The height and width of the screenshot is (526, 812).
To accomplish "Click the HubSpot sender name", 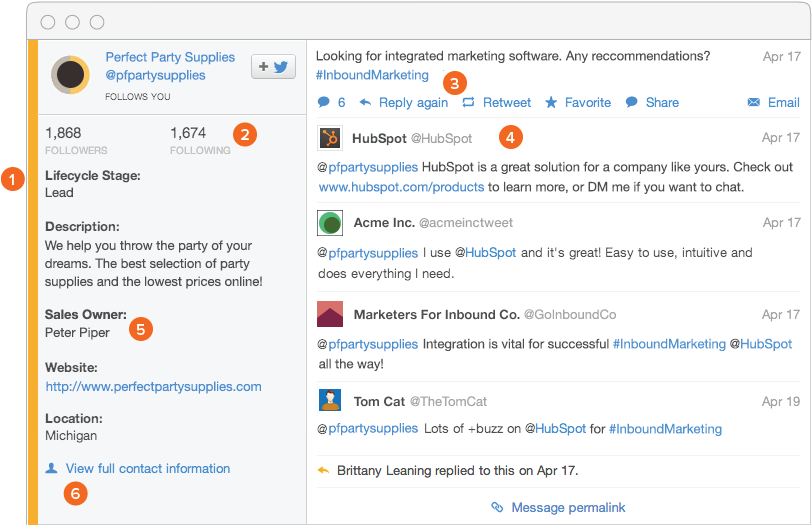I will tap(379, 139).
